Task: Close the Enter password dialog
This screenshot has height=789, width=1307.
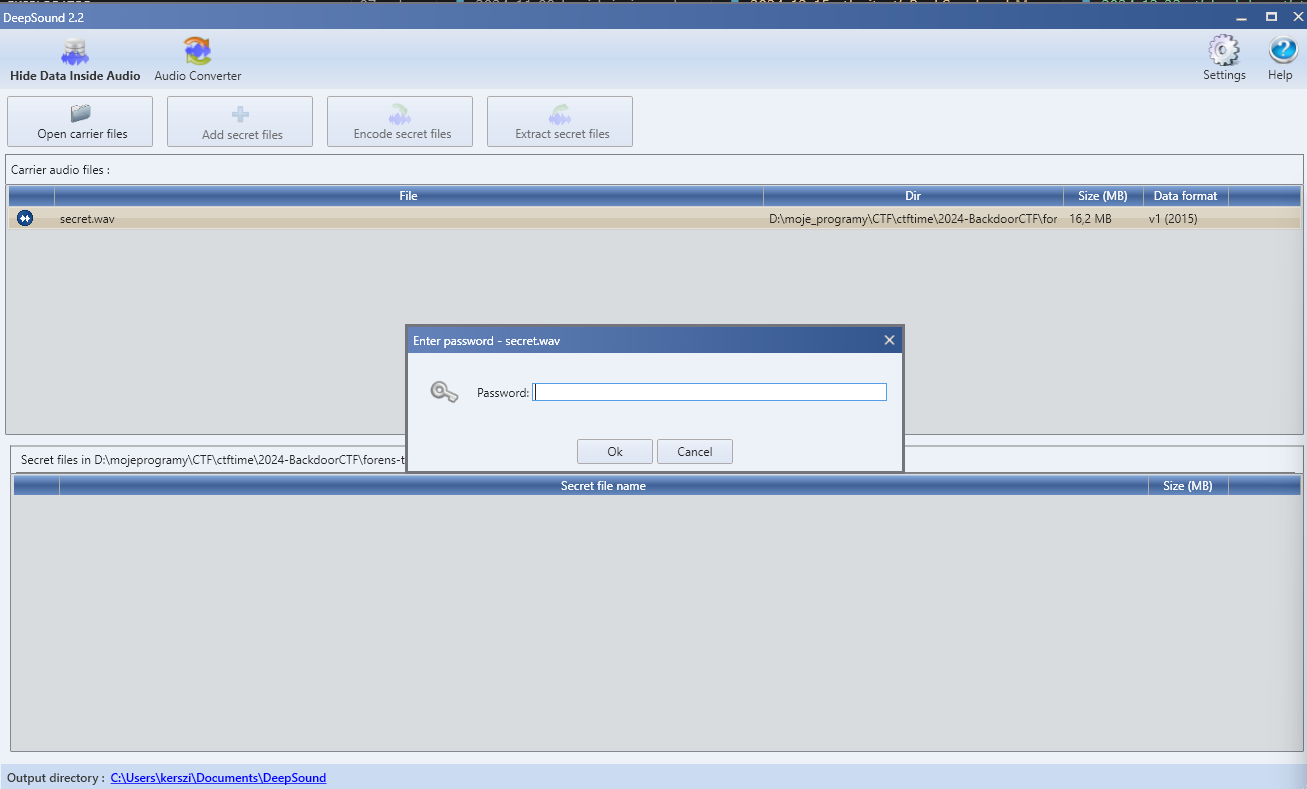Action: tap(889, 340)
